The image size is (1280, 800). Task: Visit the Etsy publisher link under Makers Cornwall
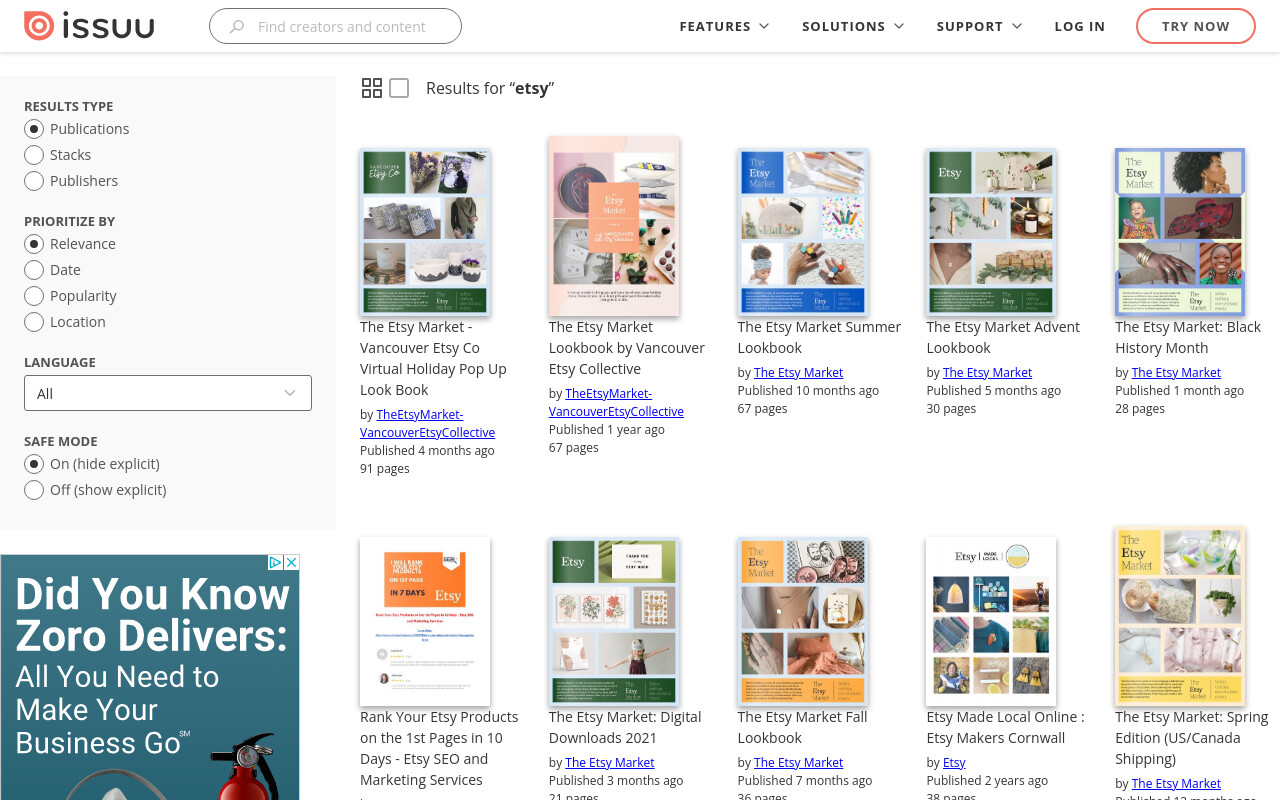(x=954, y=762)
